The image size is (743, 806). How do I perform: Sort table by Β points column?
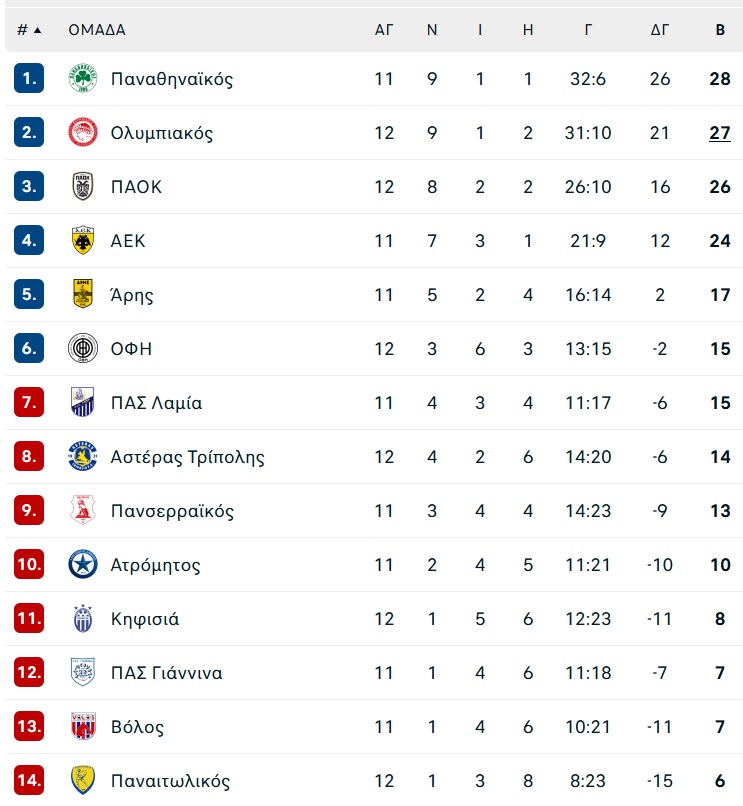tap(720, 30)
